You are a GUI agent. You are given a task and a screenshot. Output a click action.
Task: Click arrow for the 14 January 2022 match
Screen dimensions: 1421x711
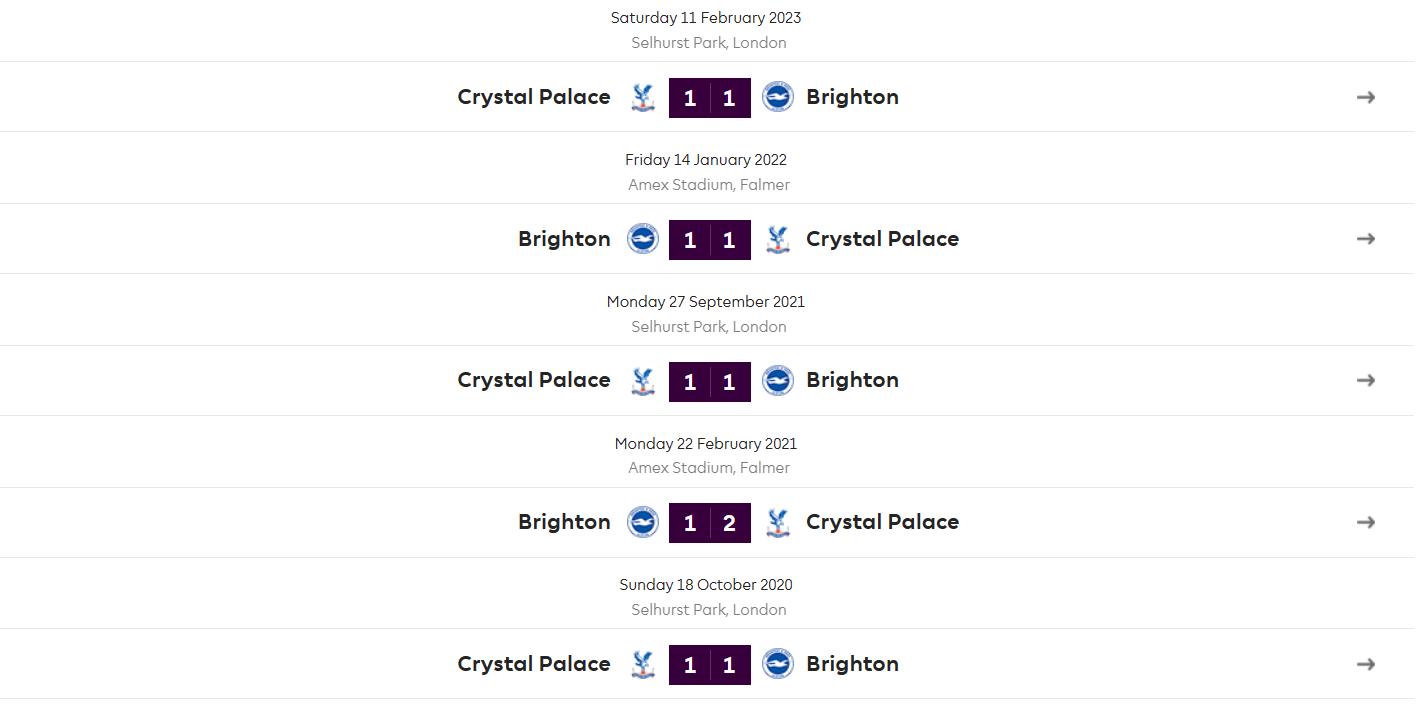click(x=1366, y=239)
